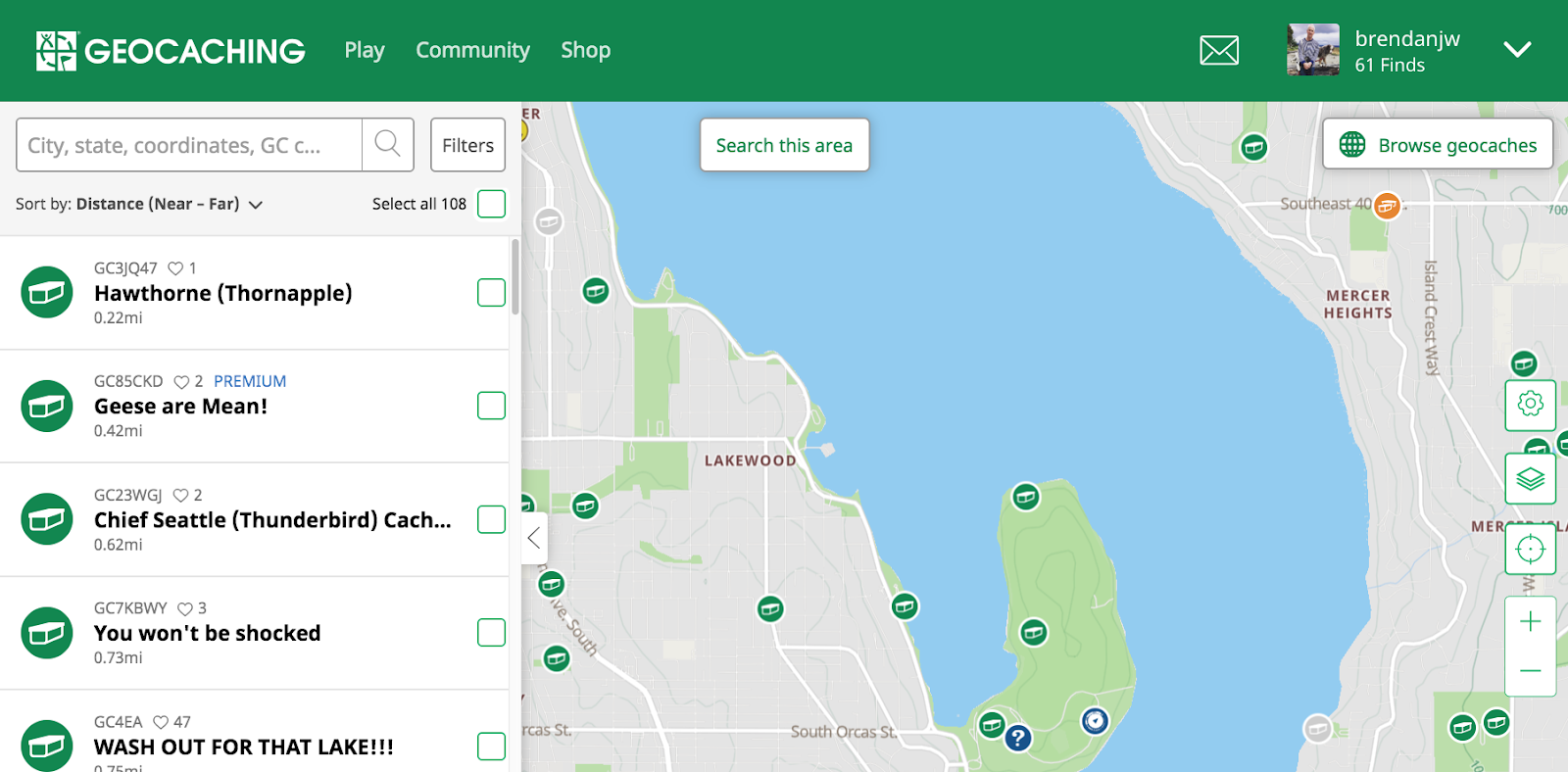Click the LAKEWOOD neighborhood label
The height and width of the screenshot is (772, 1568).
[x=750, y=460]
